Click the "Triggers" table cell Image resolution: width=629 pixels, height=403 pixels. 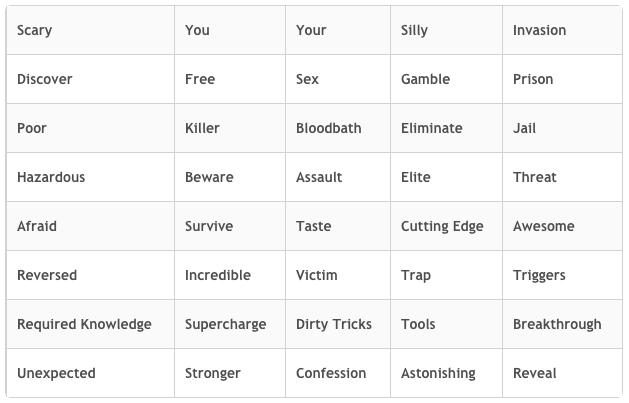click(x=539, y=275)
